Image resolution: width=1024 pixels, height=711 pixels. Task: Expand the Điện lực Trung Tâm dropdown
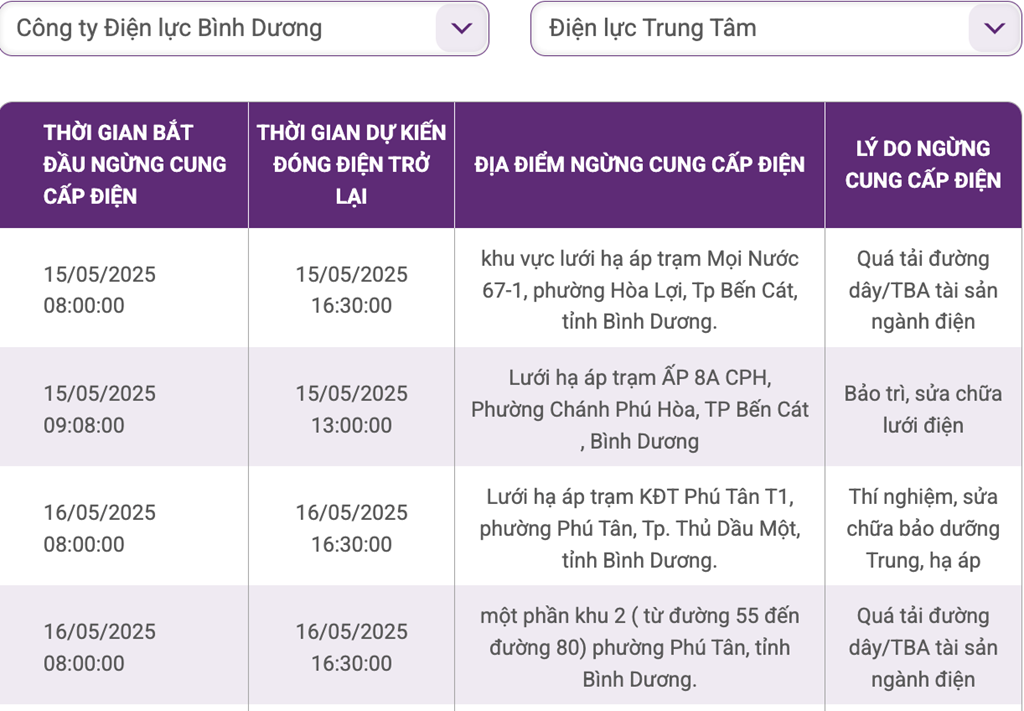pos(750,28)
